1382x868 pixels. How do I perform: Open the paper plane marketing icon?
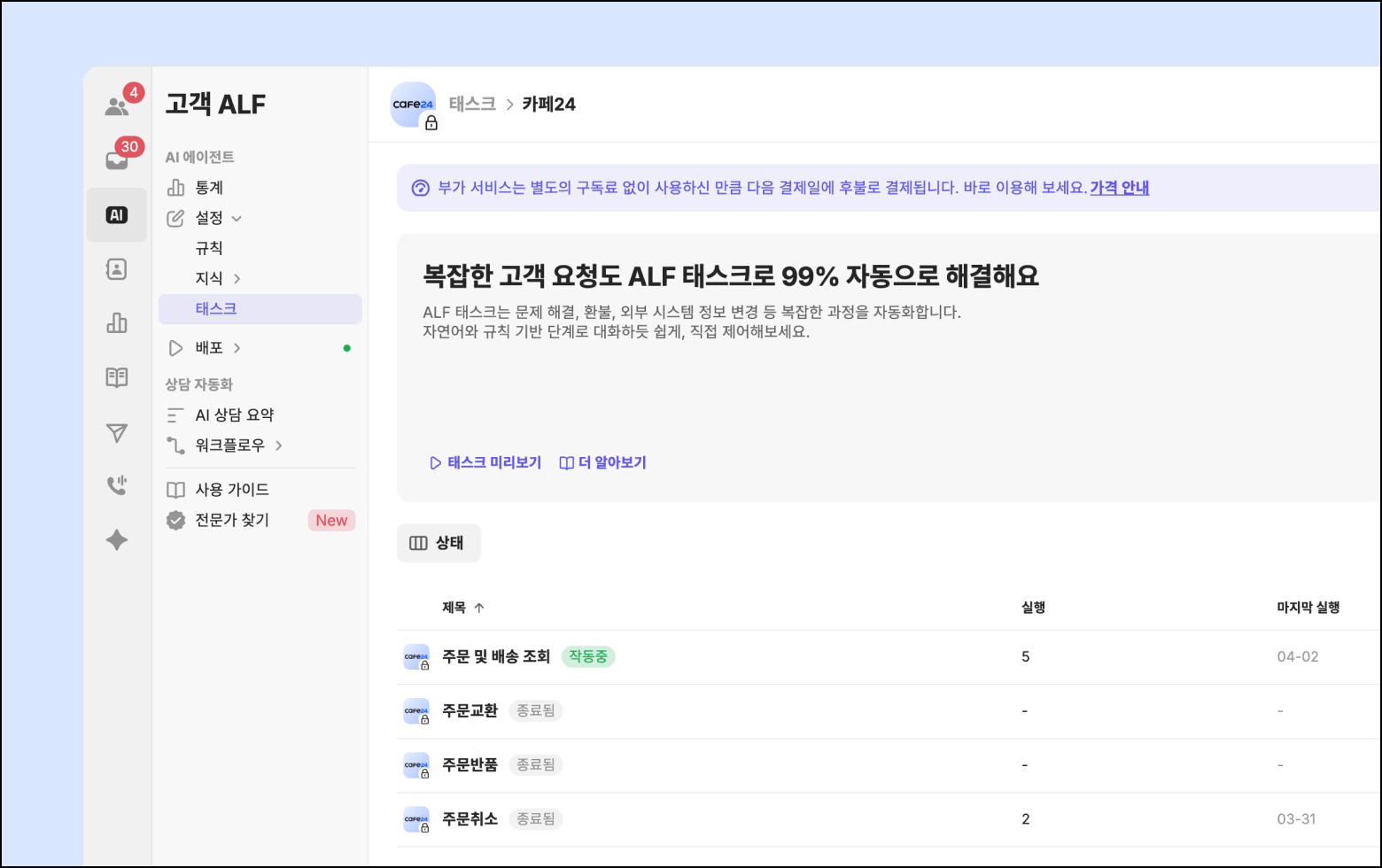click(x=117, y=432)
